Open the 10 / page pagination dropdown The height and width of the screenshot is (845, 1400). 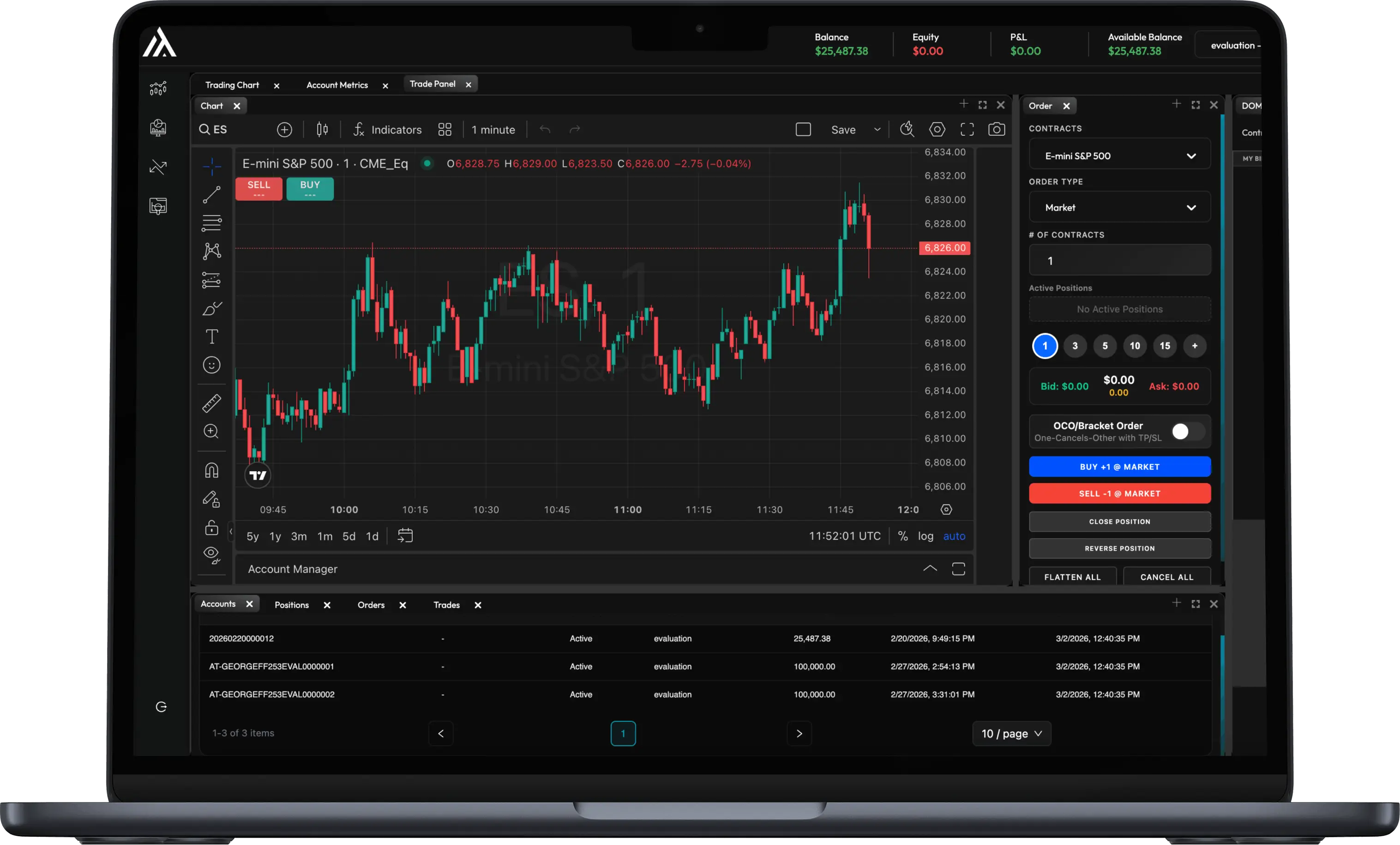click(1012, 733)
